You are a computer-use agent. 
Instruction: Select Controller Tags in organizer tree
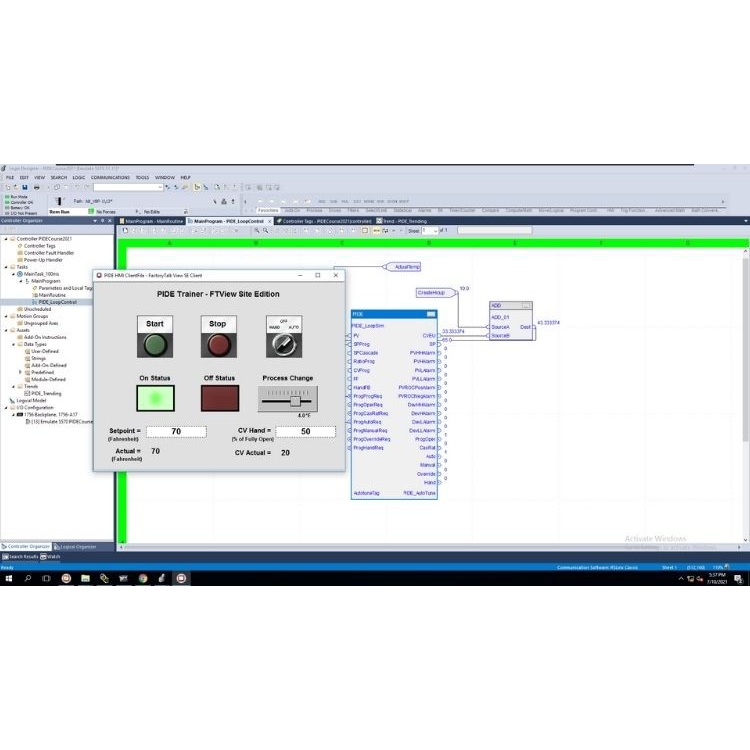pos(39,246)
